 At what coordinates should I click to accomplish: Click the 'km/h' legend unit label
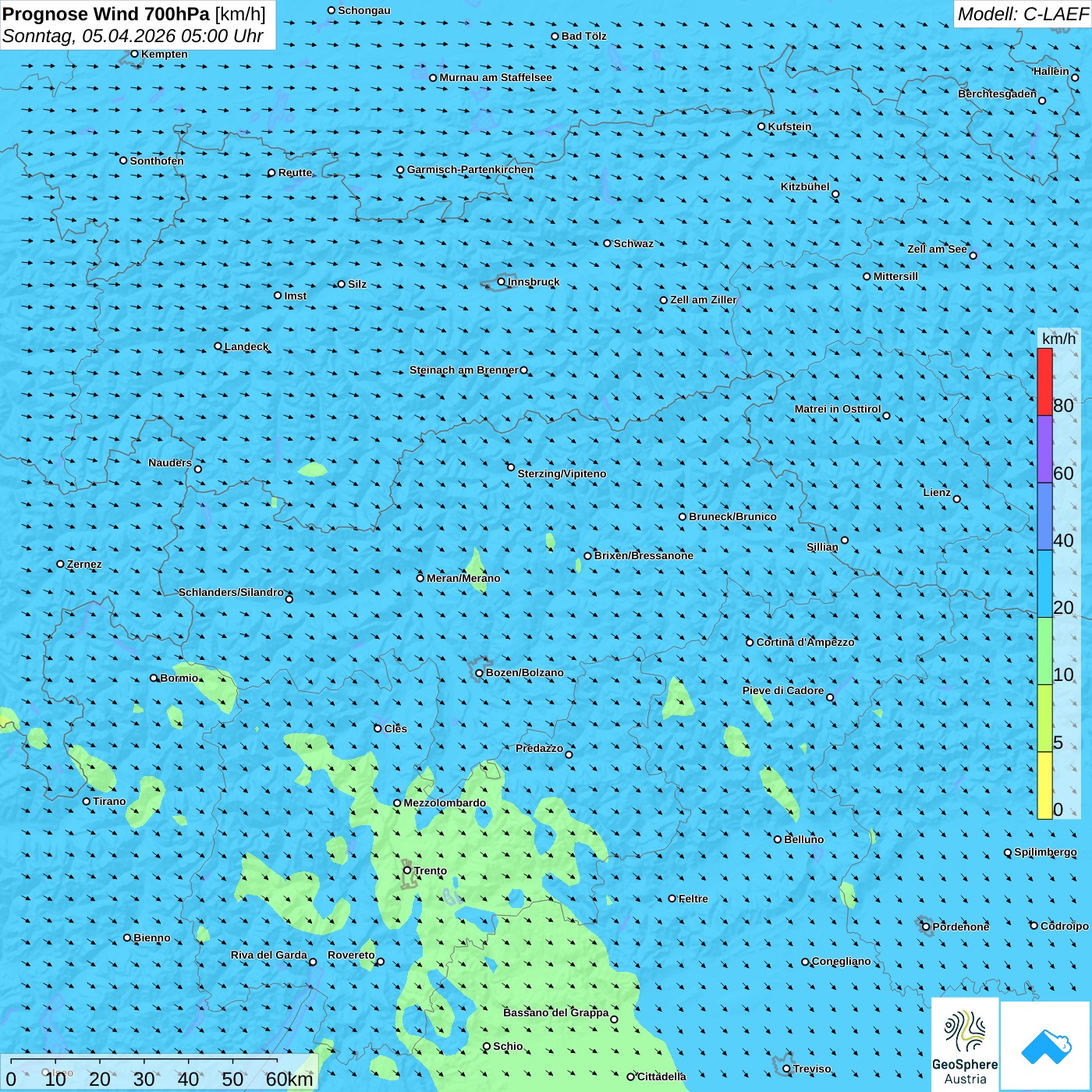pyautogui.click(x=1058, y=339)
